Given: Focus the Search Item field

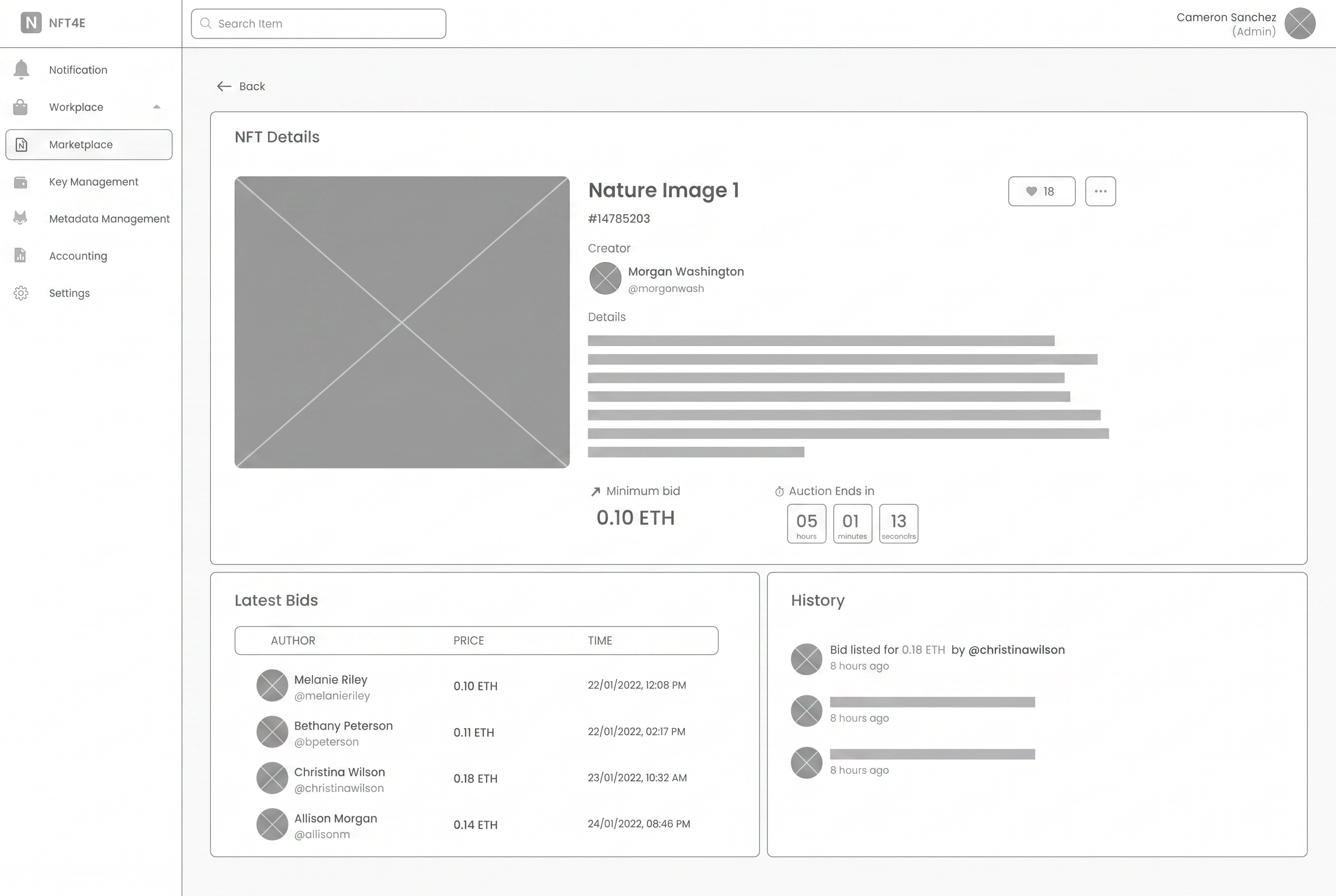Looking at the screenshot, I should tap(319, 23).
